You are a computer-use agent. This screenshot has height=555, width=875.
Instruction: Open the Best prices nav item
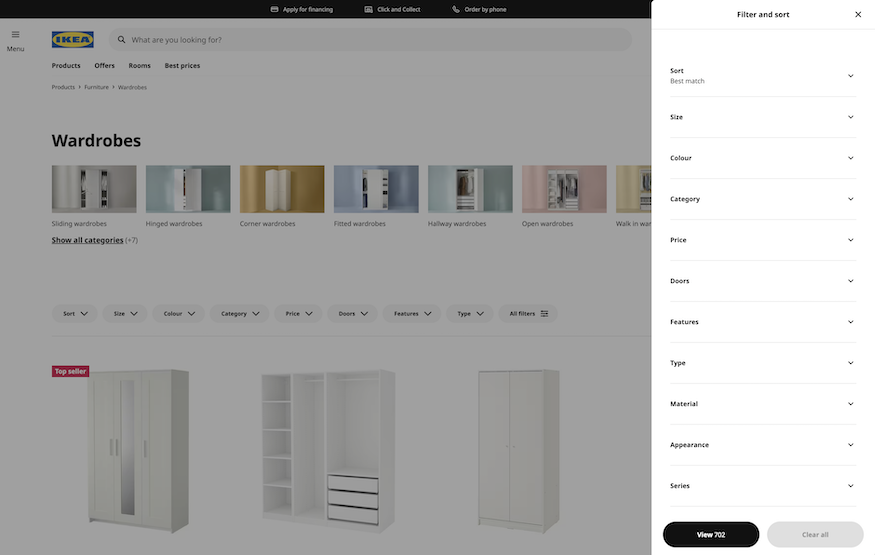pyautogui.click(x=182, y=65)
